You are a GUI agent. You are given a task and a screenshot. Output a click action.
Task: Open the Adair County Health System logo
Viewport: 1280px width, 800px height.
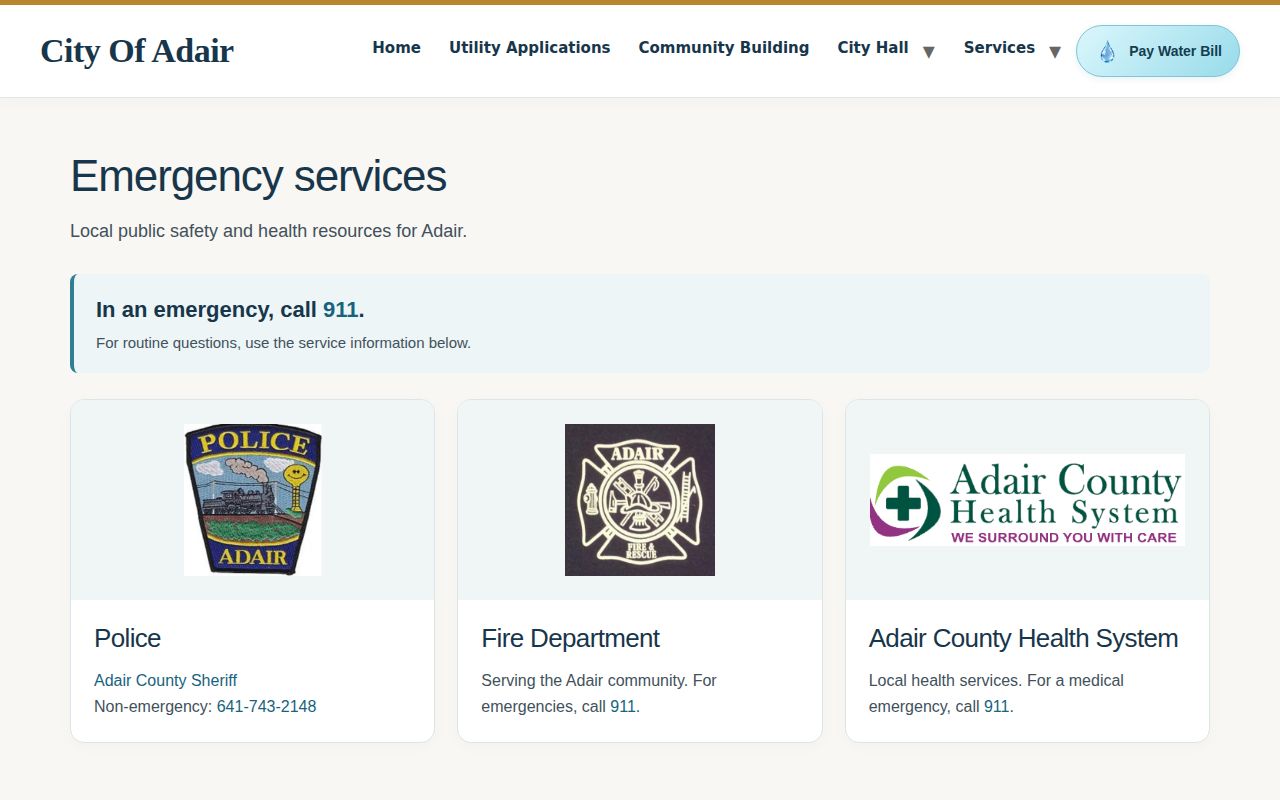(x=1027, y=500)
